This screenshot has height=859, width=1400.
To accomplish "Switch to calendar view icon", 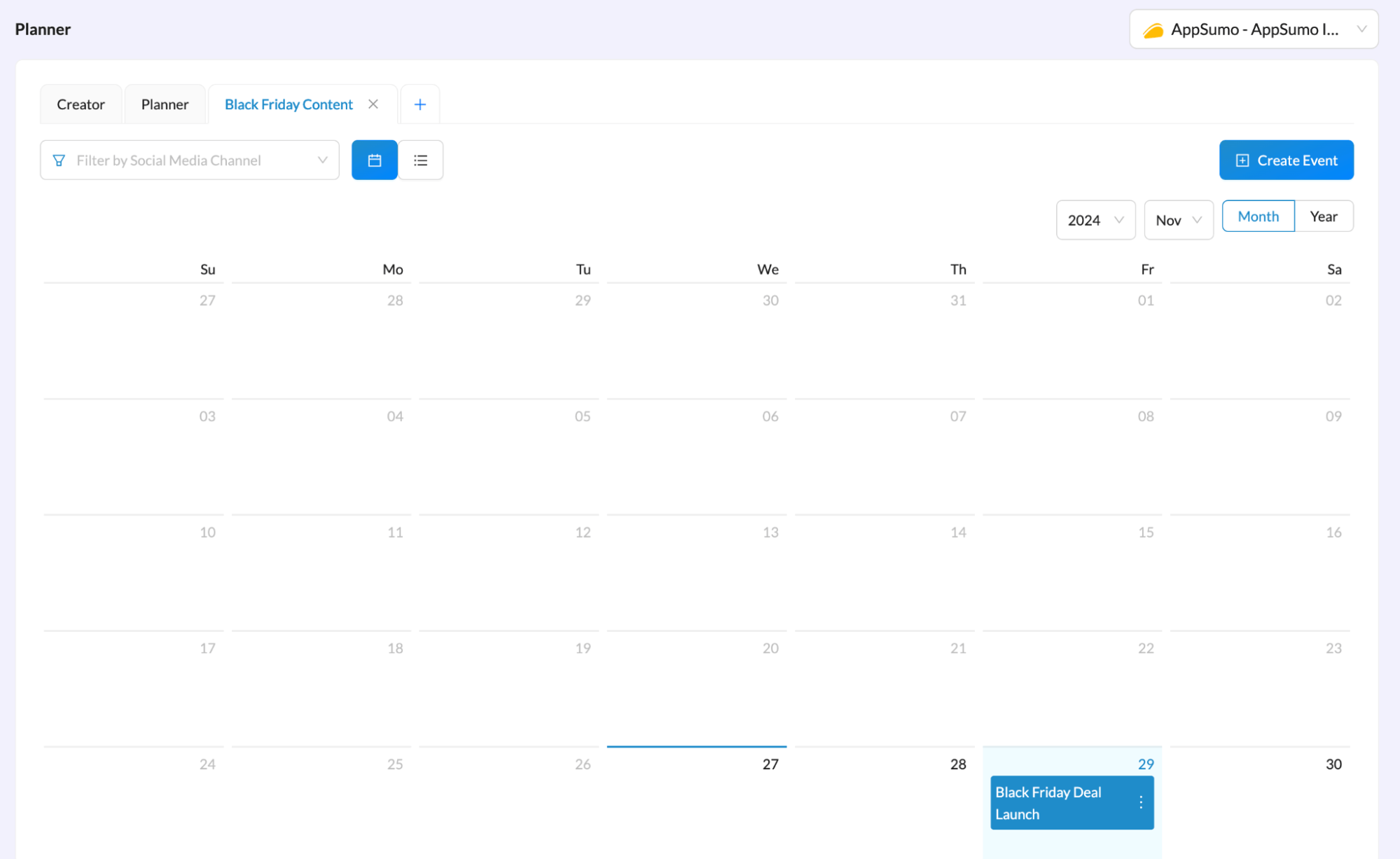I will point(374,160).
